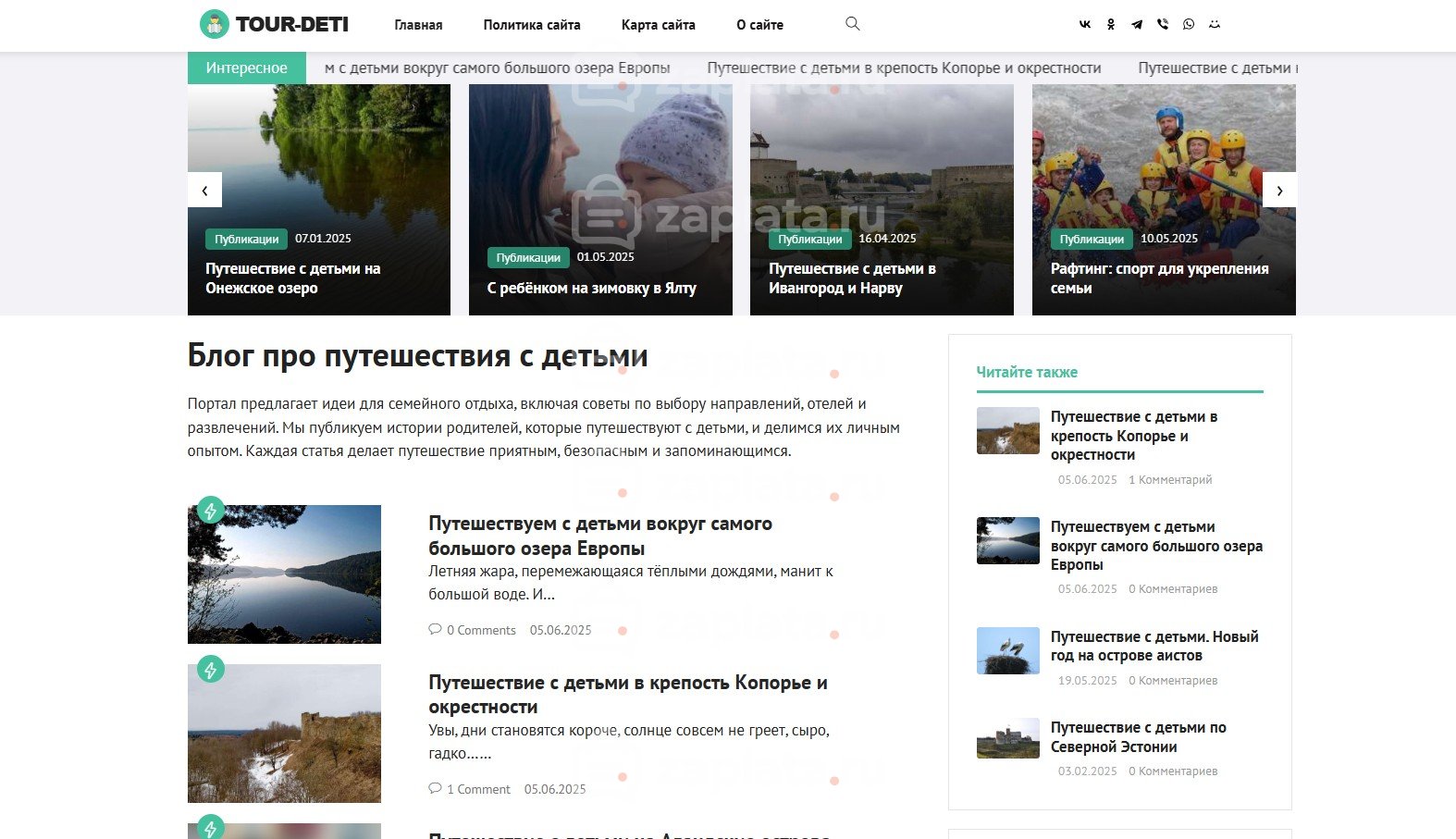The width and height of the screenshot is (1456, 839).
Task: Open slide 'С ребёнком на зимовку в Ялту'
Action: pyautogui.click(x=592, y=288)
